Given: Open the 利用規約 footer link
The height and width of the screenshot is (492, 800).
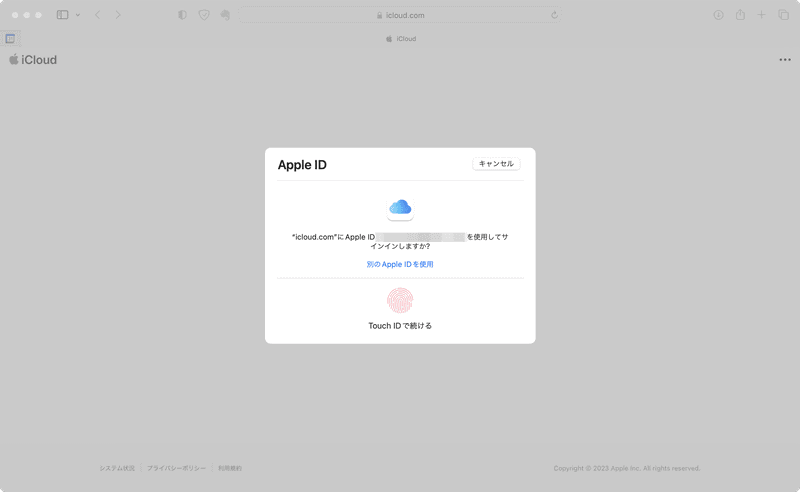Looking at the screenshot, I should 230,468.
